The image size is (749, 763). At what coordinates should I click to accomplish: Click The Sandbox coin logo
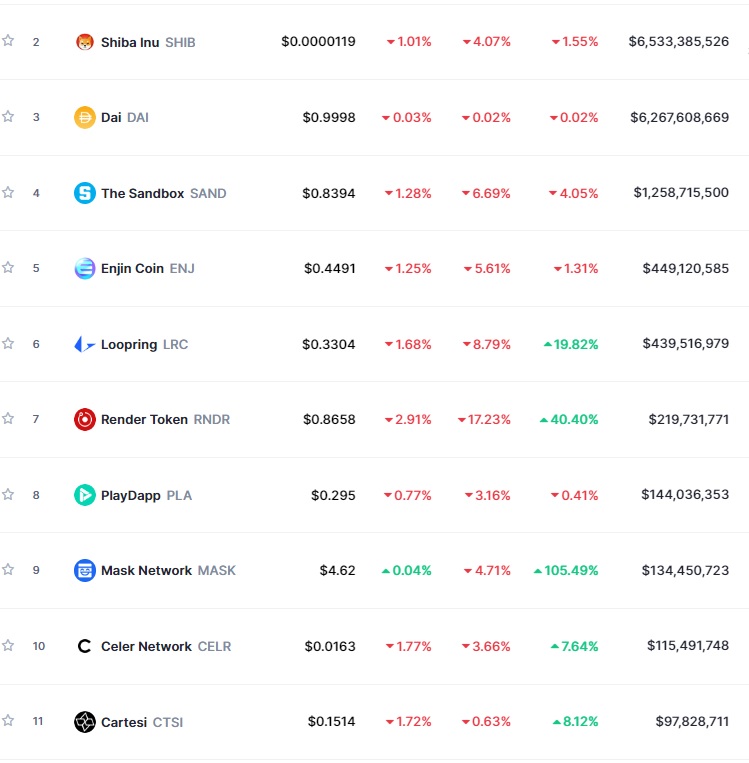(85, 193)
